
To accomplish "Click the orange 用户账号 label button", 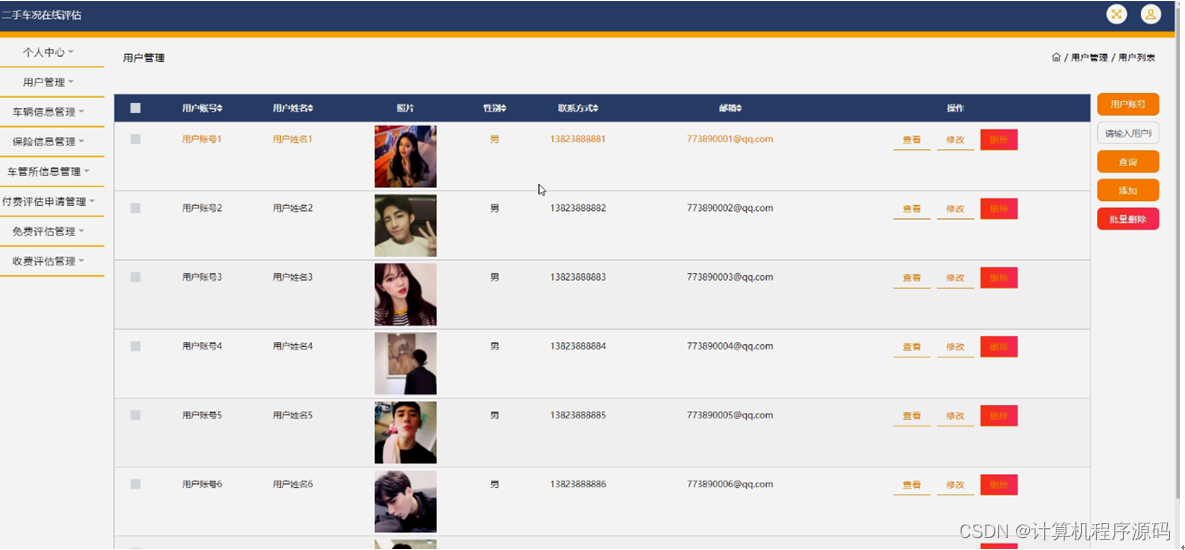I will [x=1128, y=104].
